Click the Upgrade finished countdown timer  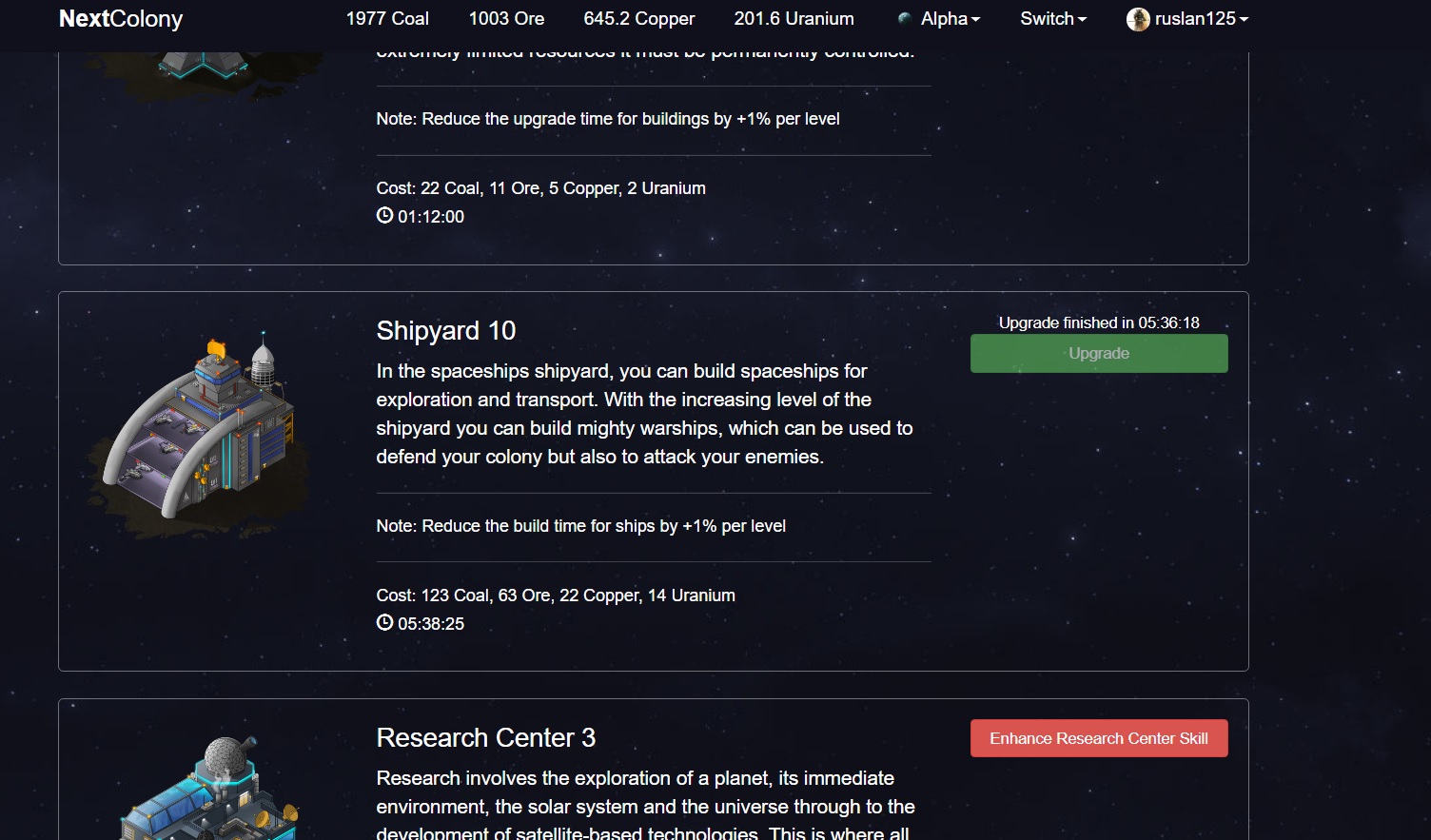pos(1098,322)
